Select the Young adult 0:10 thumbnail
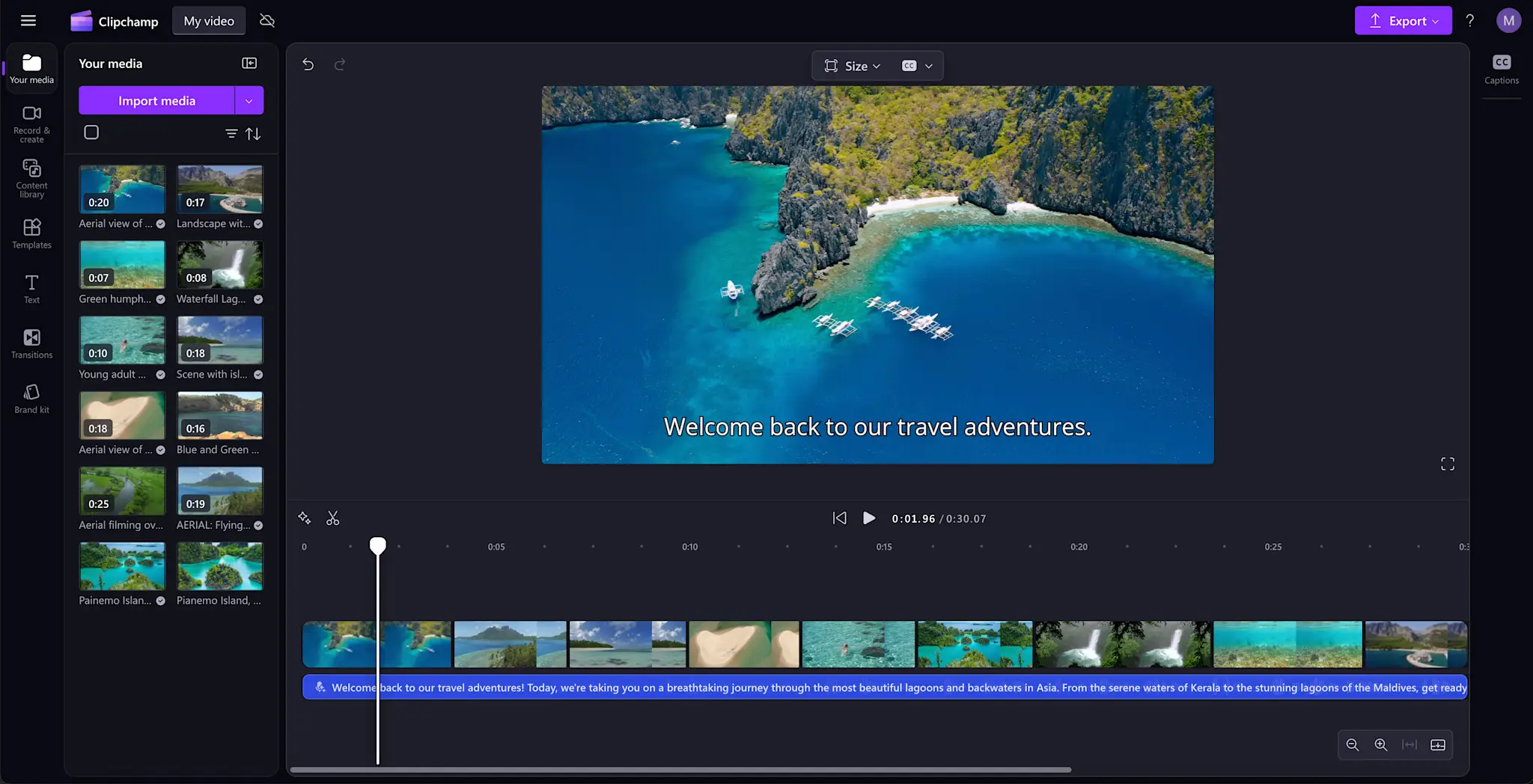 122,340
